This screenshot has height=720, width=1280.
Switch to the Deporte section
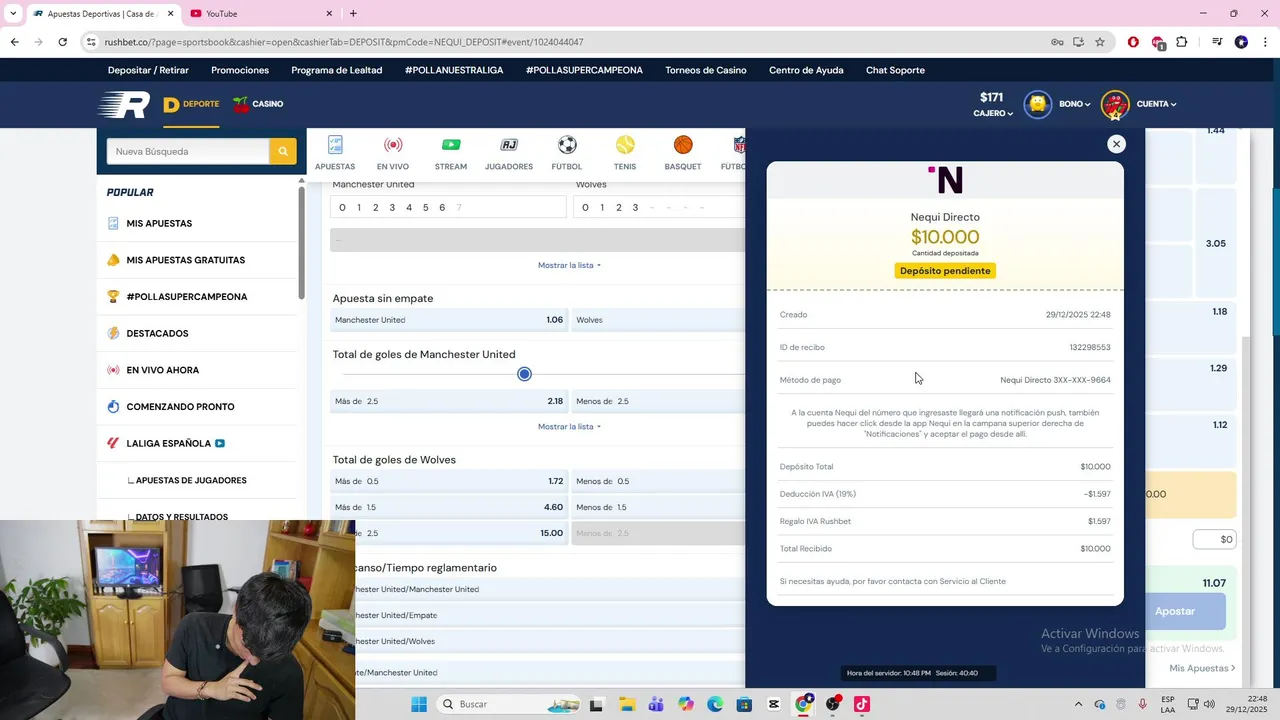pyautogui.click(x=191, y=104)
